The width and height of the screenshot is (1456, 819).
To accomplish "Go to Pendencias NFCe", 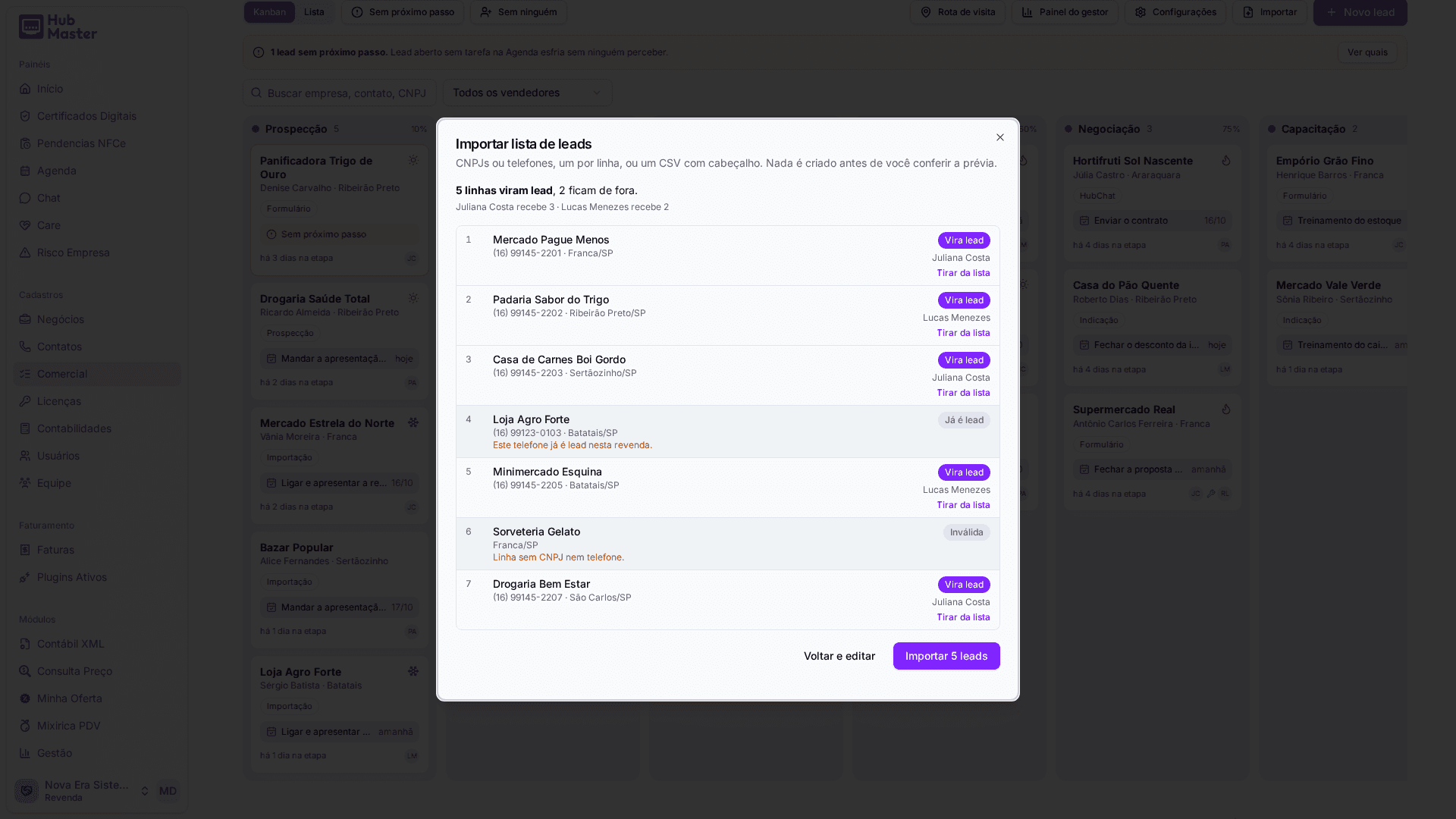I will pos(97,143).
